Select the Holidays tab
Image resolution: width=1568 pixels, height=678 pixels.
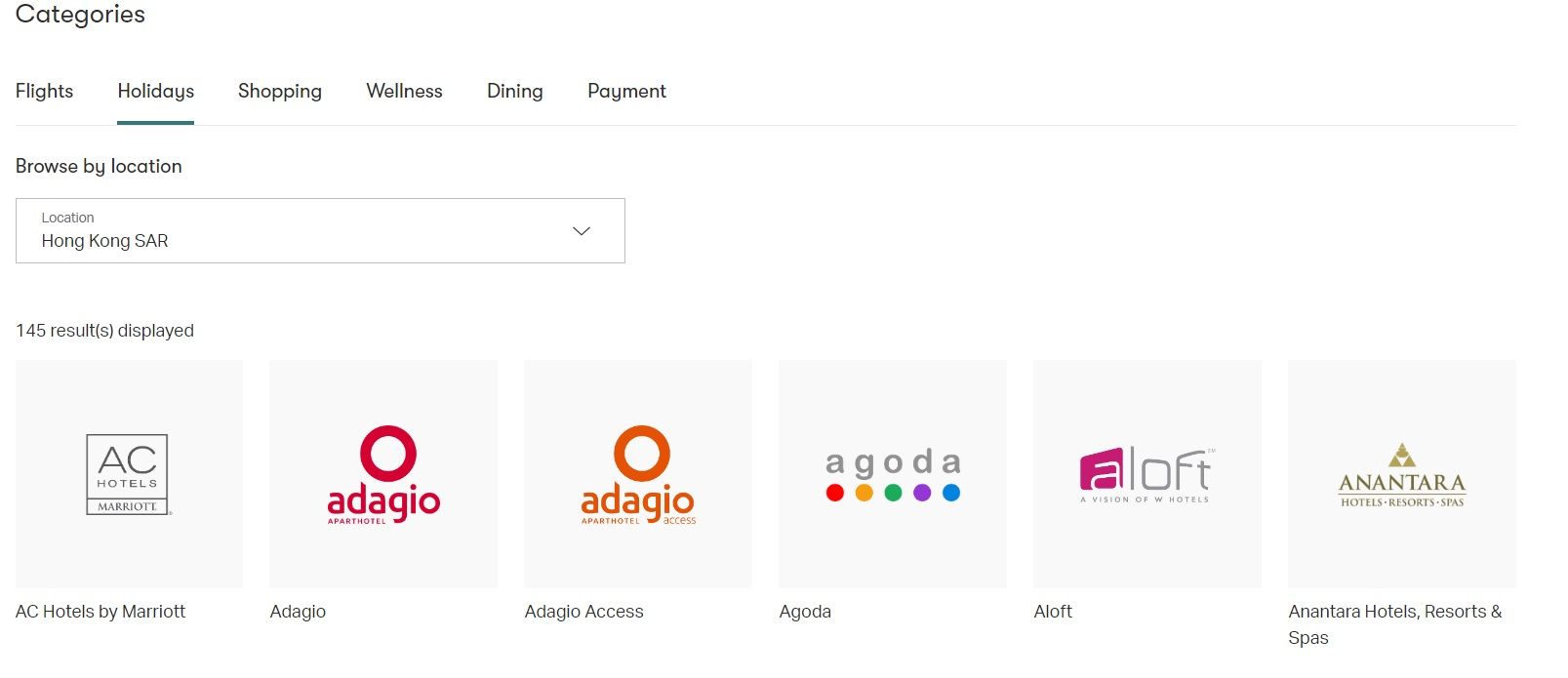tap(156, 91)
